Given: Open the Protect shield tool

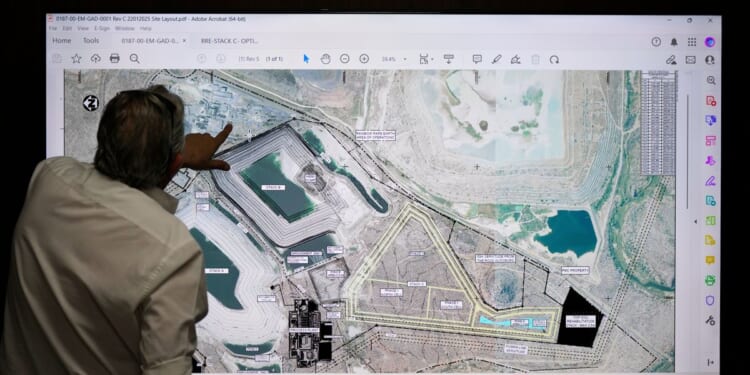Looking at the screenshot, I should [x=711, y=300].
